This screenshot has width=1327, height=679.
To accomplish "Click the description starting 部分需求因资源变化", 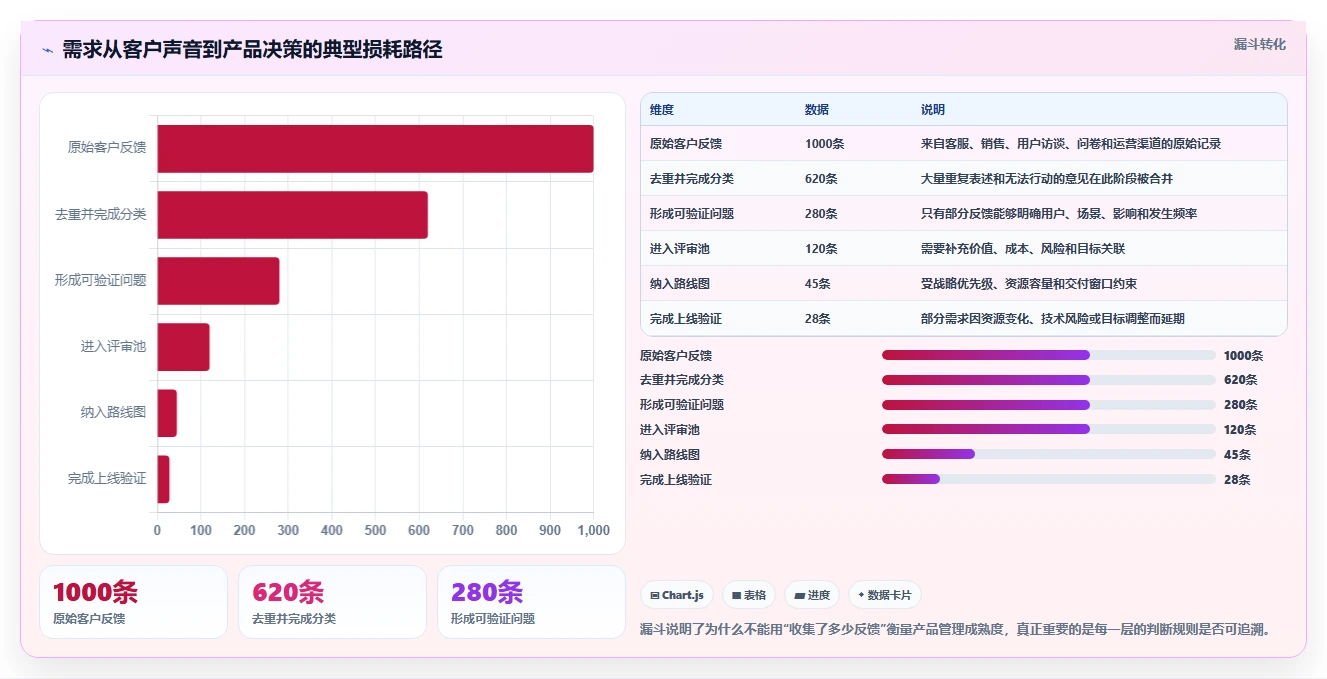I will (1053, 319).
